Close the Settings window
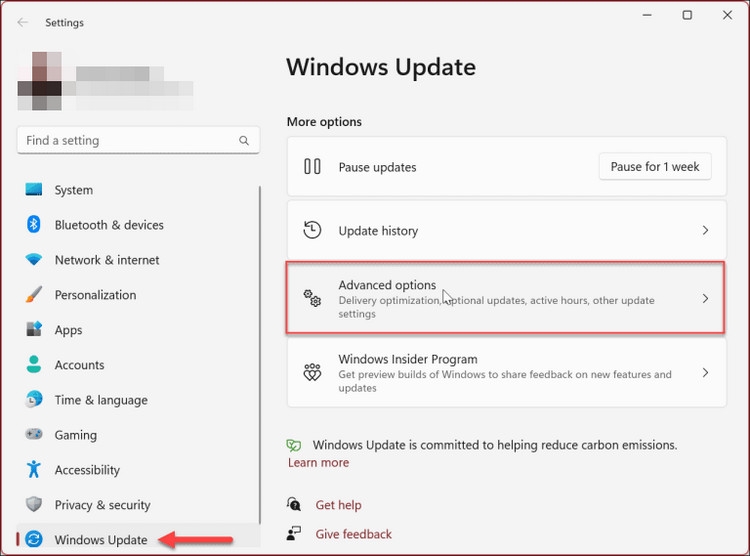Screen dimensions: 750x556 click(x=728, y=15)
